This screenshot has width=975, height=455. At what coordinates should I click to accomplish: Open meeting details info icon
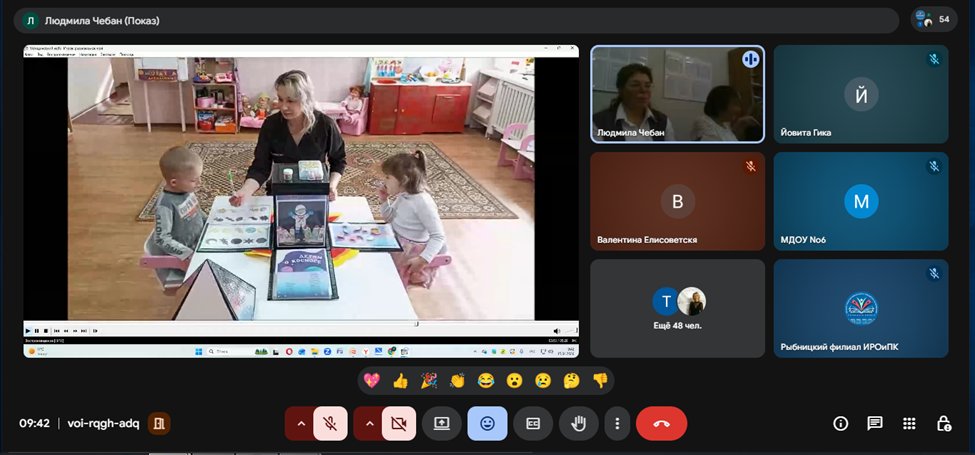coord(840,423)
